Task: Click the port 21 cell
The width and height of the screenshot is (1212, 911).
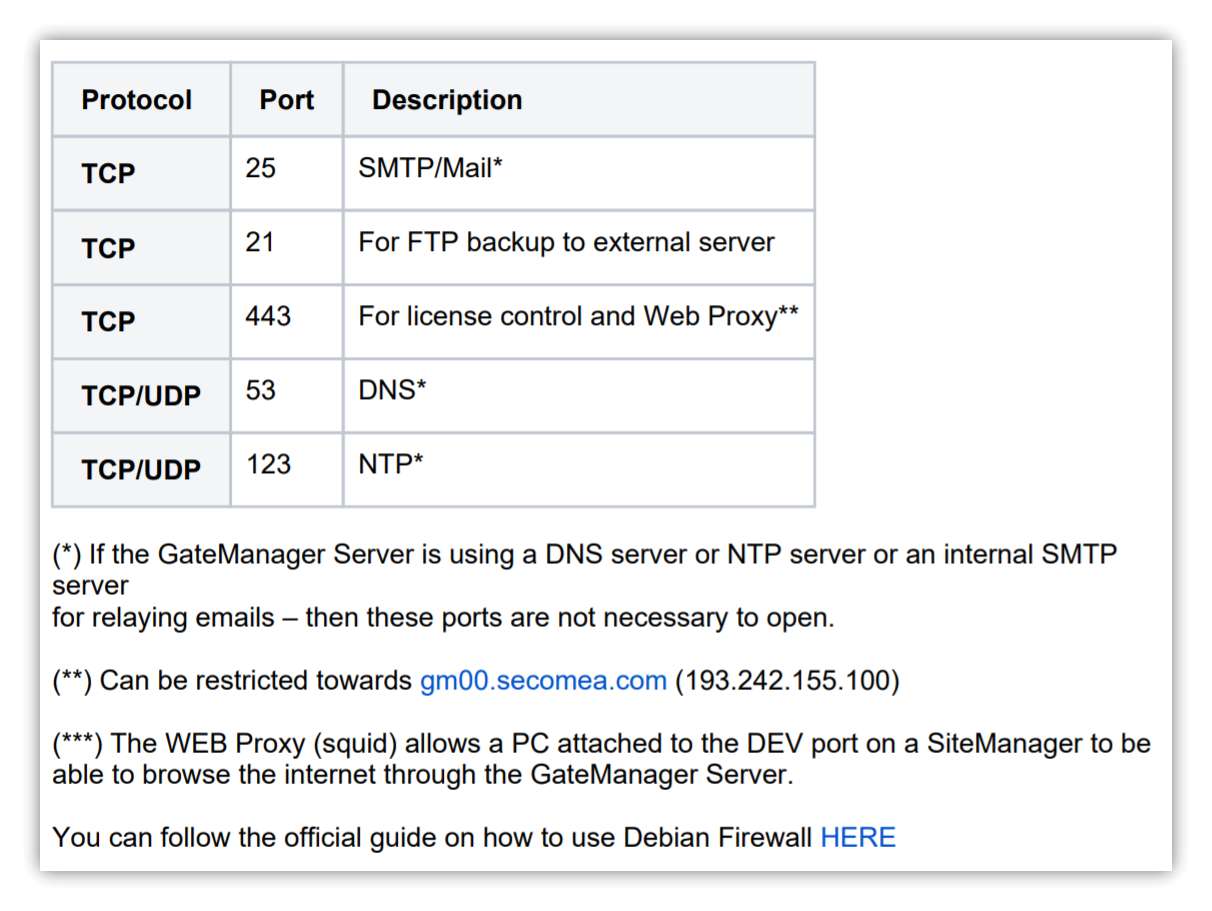Action: coord(287,247)
